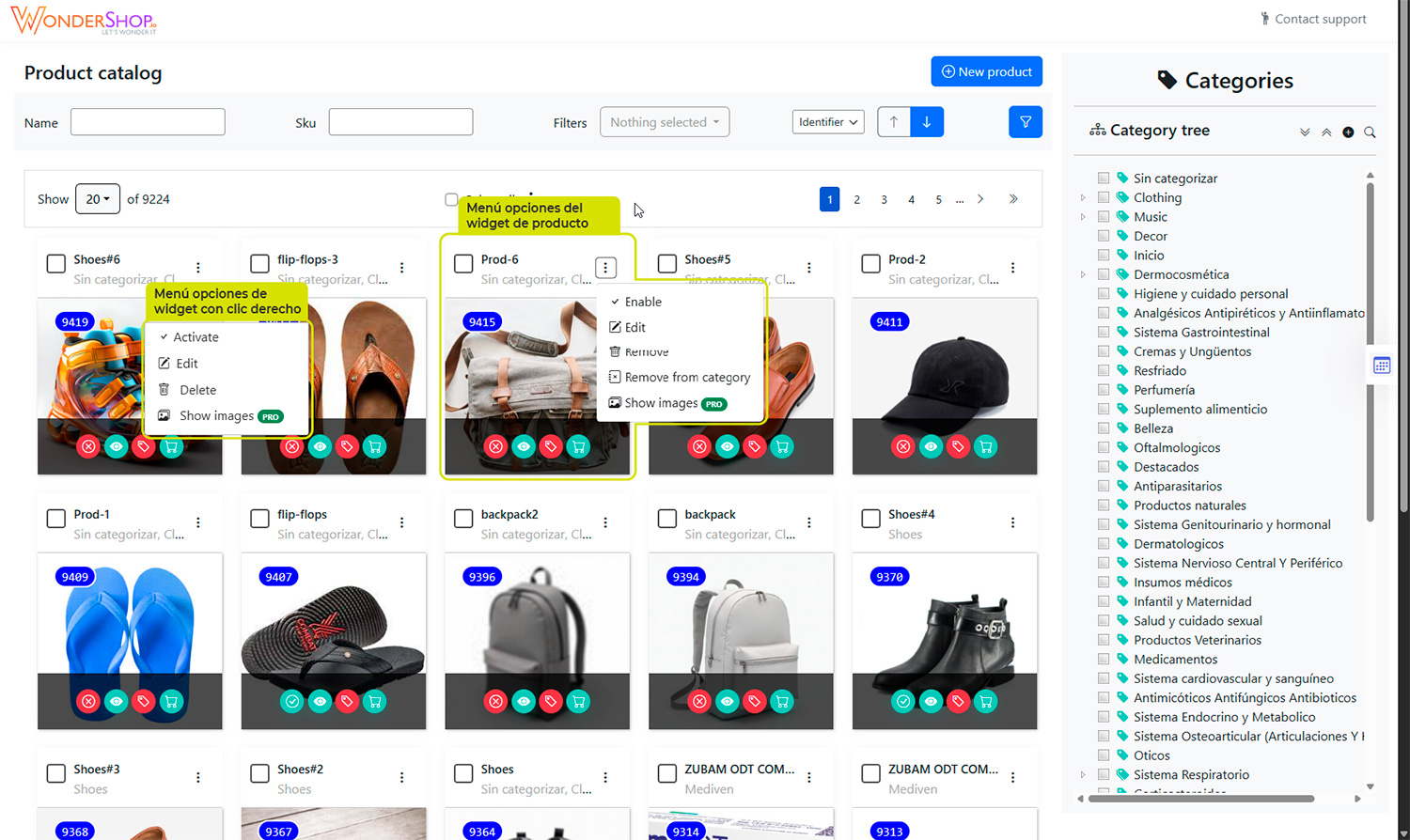The height and width of the screenshot is (840, 1410).
Task: Click the green check icon on Shoes#4
Action: pyautogui.click(x=903, y=701)
